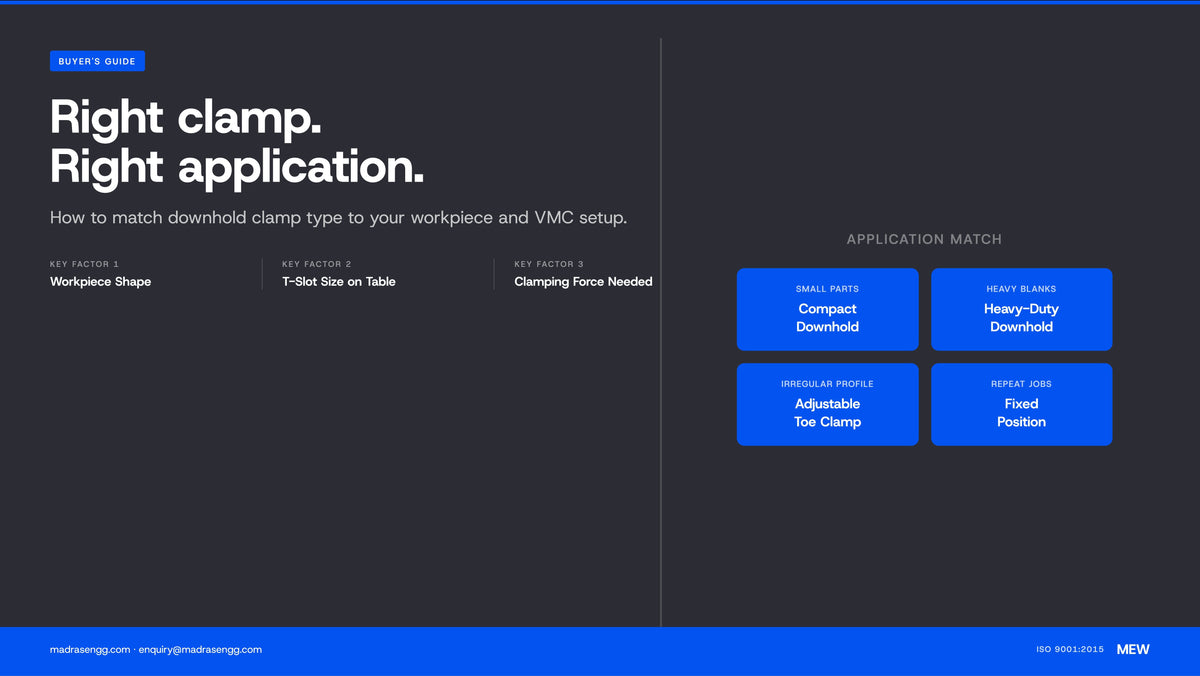Screen dimensions: 1200x676
Task: Open the Adjustable Toe Clamp card
Action: click(x=827, y=404)
